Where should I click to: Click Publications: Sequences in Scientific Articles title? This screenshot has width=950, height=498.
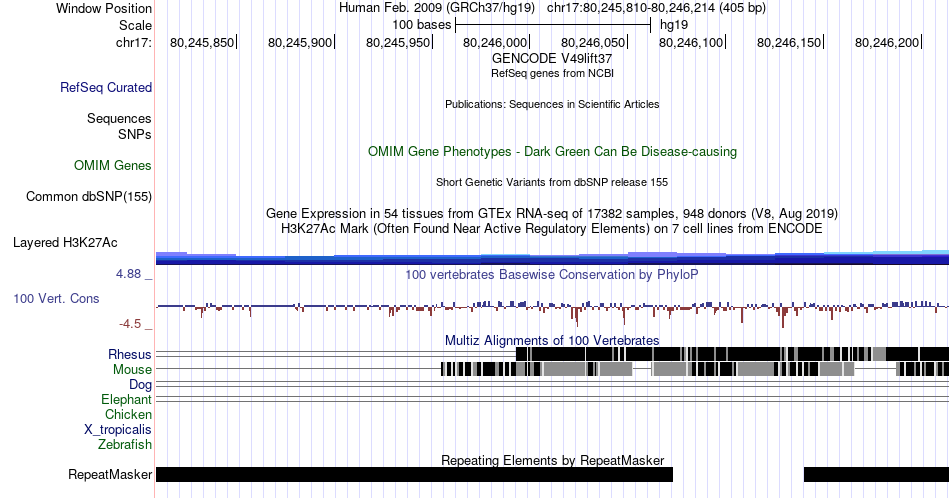552,104
